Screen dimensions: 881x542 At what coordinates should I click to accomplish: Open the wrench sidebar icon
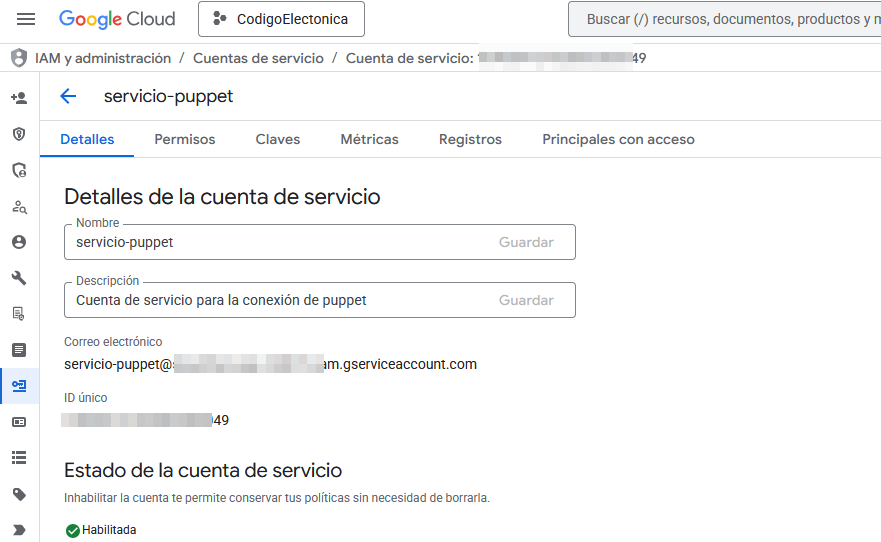pos(19,277)
